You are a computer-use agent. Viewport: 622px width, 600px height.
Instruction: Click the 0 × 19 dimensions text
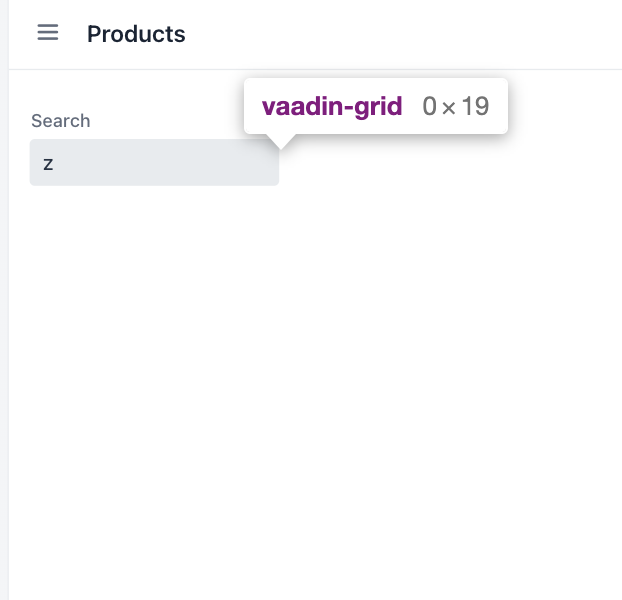click(x=456, y=106)
